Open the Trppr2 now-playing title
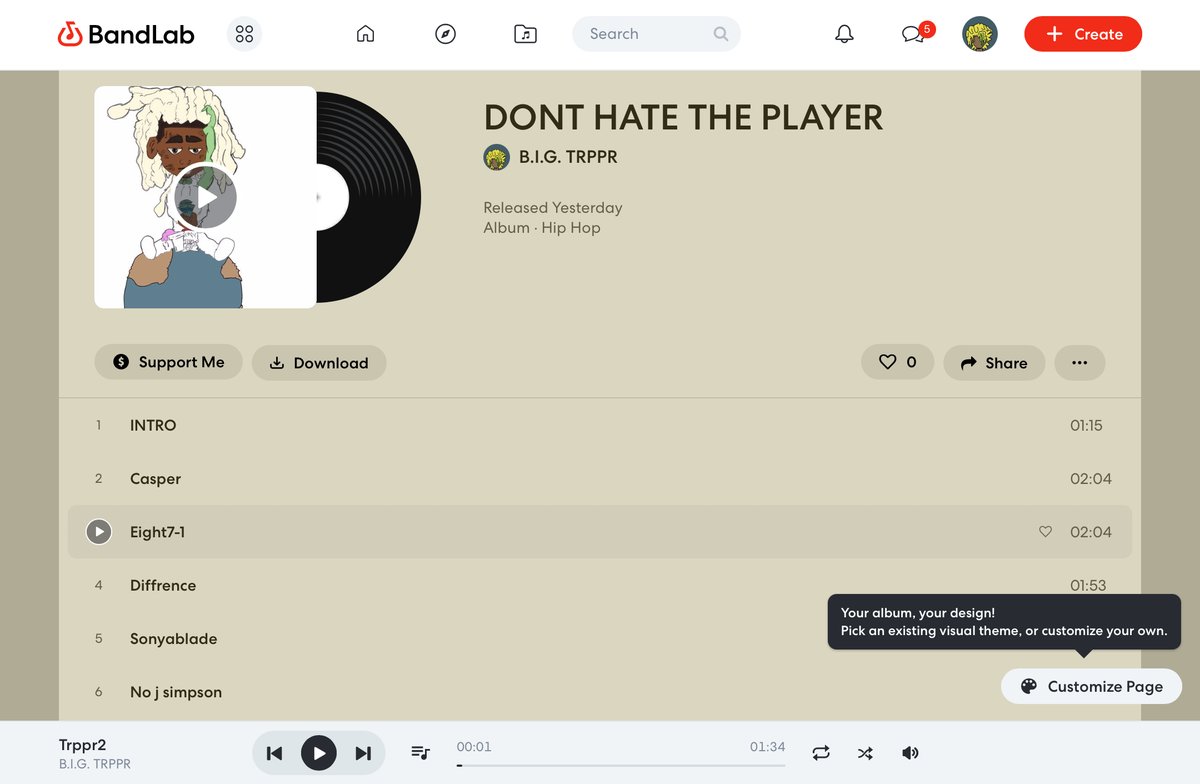The image size is (1200, 784). [x=83, y=745]
